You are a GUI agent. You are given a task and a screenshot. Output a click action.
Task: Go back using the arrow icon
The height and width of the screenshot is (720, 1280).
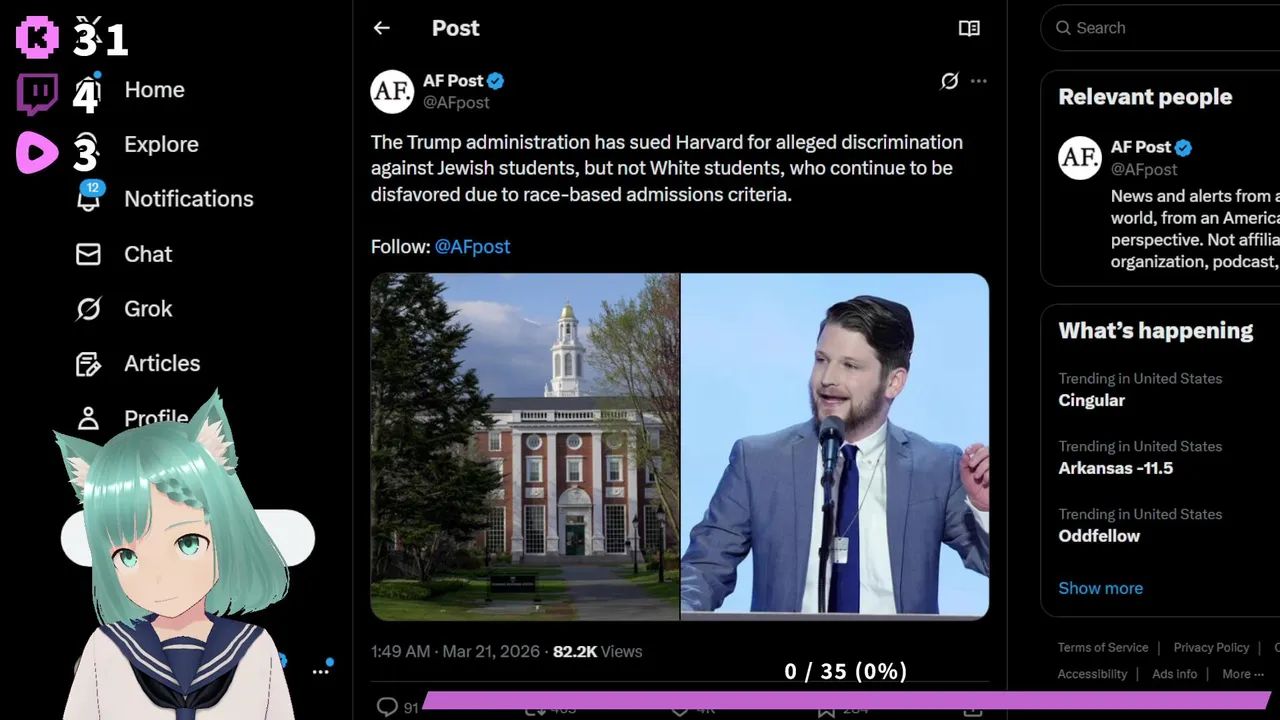[381, 28]
